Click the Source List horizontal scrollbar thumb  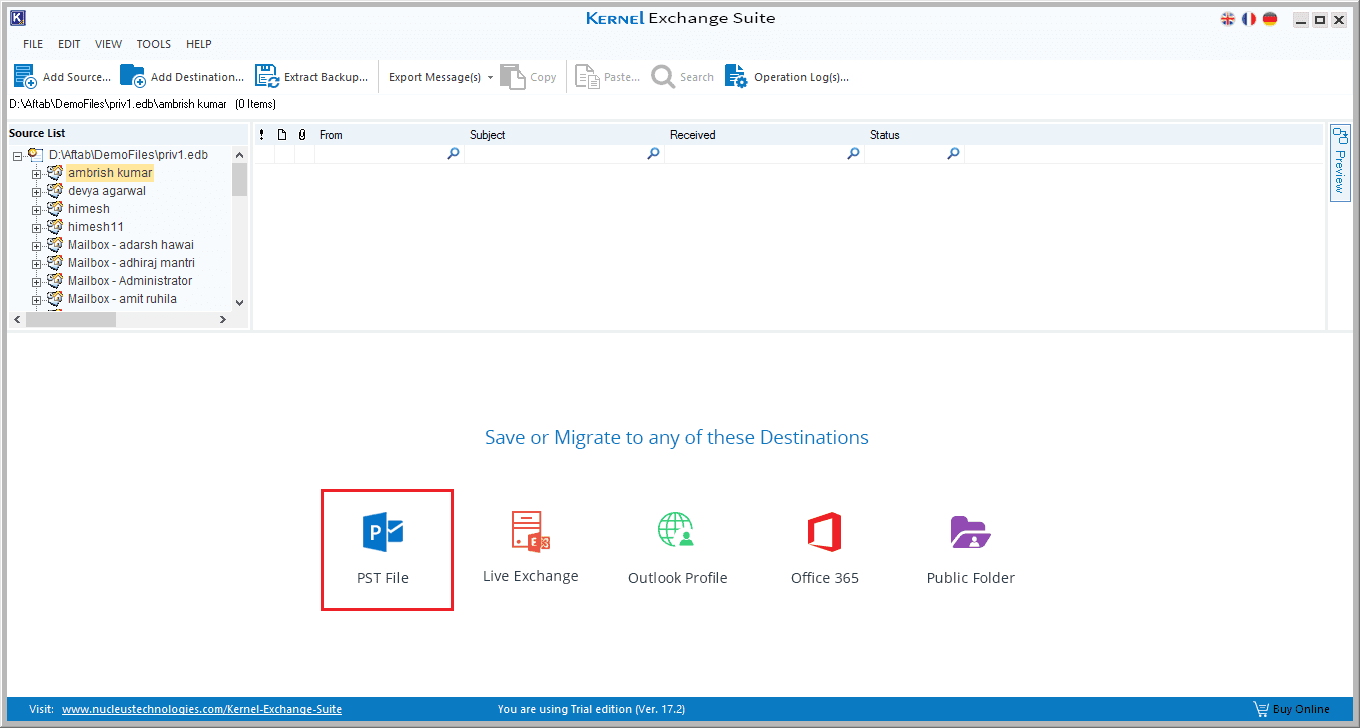(70, 319)
